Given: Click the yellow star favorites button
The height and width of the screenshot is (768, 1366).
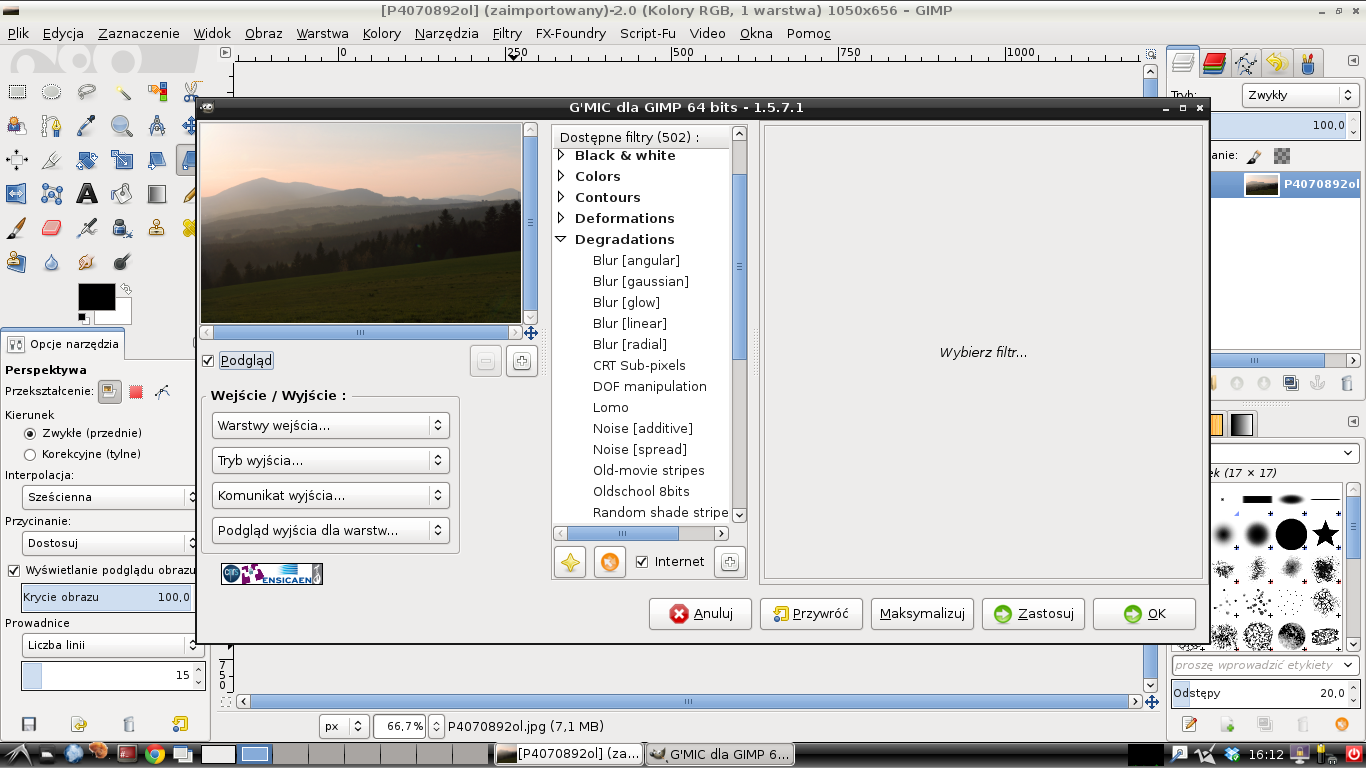Looking at the screenshot, I should click(x=570, y=562).
